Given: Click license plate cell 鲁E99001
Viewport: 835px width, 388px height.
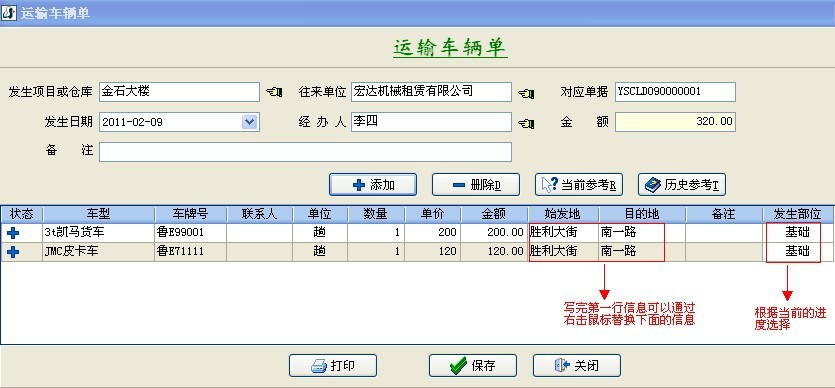Looking at the screenshot, I should tap(190, 233).
